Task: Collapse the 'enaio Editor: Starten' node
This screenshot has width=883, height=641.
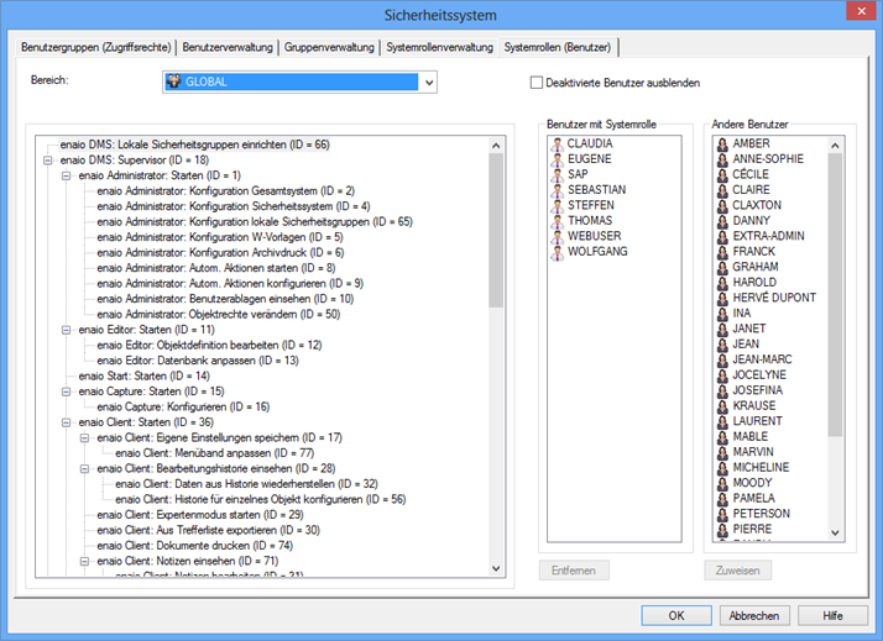Action: pyautogui.click(x=66, y=330)
